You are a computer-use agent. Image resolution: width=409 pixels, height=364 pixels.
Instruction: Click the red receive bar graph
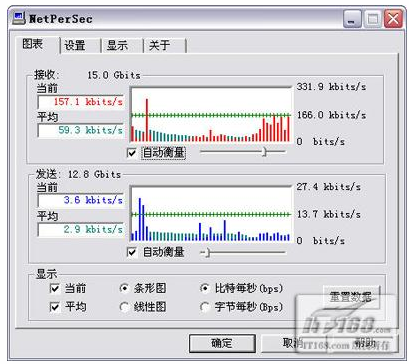[x=211, y=115]
